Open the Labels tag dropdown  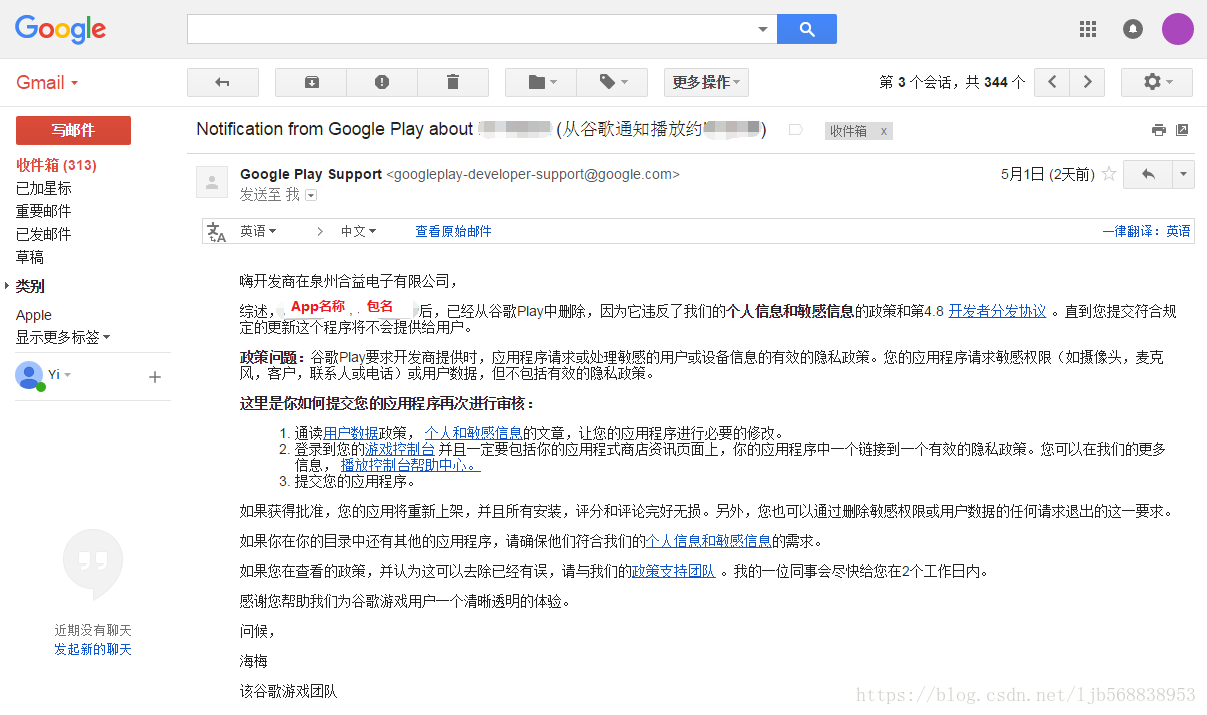(x=612, y=82)
